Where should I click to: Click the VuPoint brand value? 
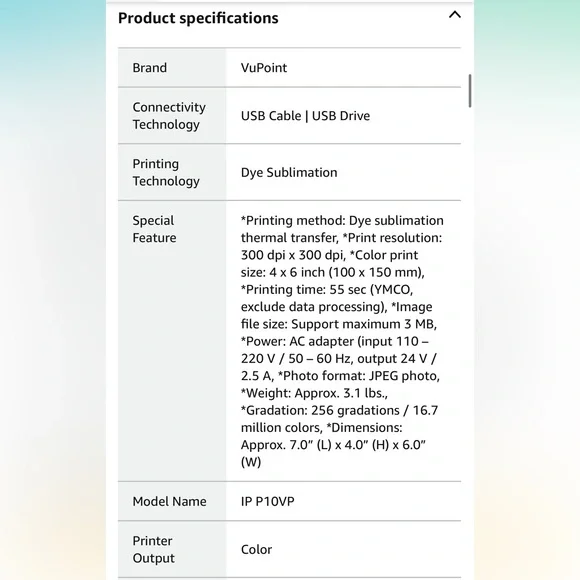click(x=264, y=68)
